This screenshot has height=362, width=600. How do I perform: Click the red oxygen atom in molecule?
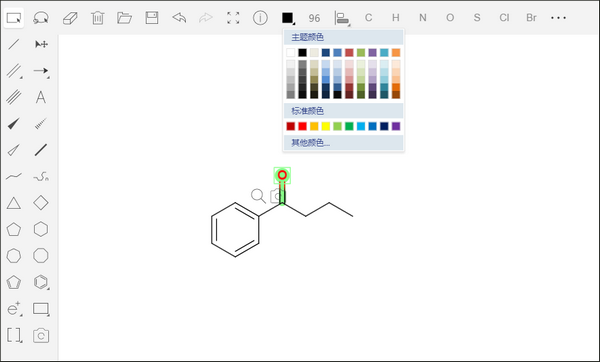point(282,175)
